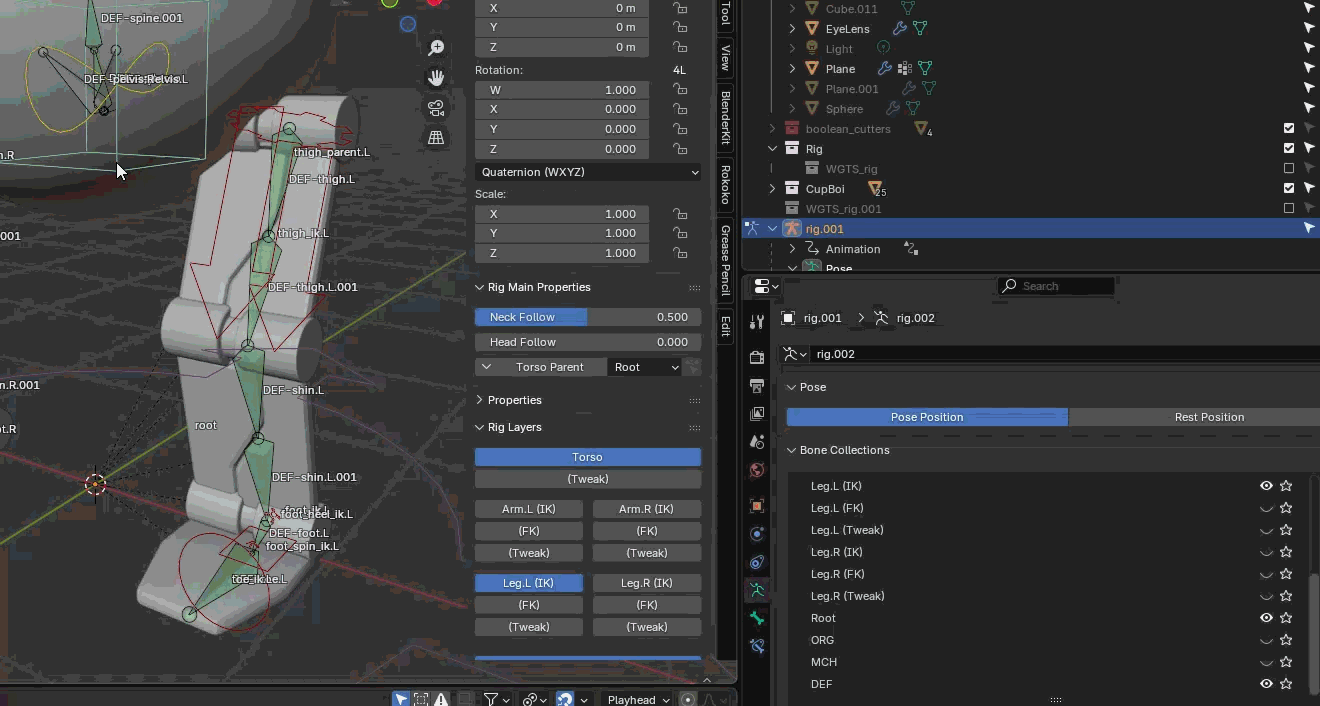Click the viewport zoom magnifier icon
Viewport: 1320px width, 706px height.
[434, 47]
